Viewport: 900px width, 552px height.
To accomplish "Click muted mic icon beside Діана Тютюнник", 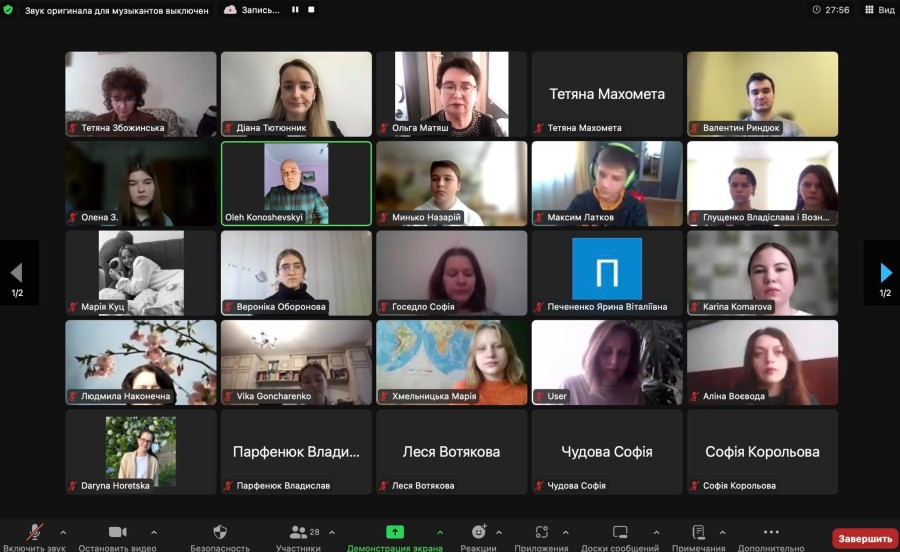I will (228, 128).
